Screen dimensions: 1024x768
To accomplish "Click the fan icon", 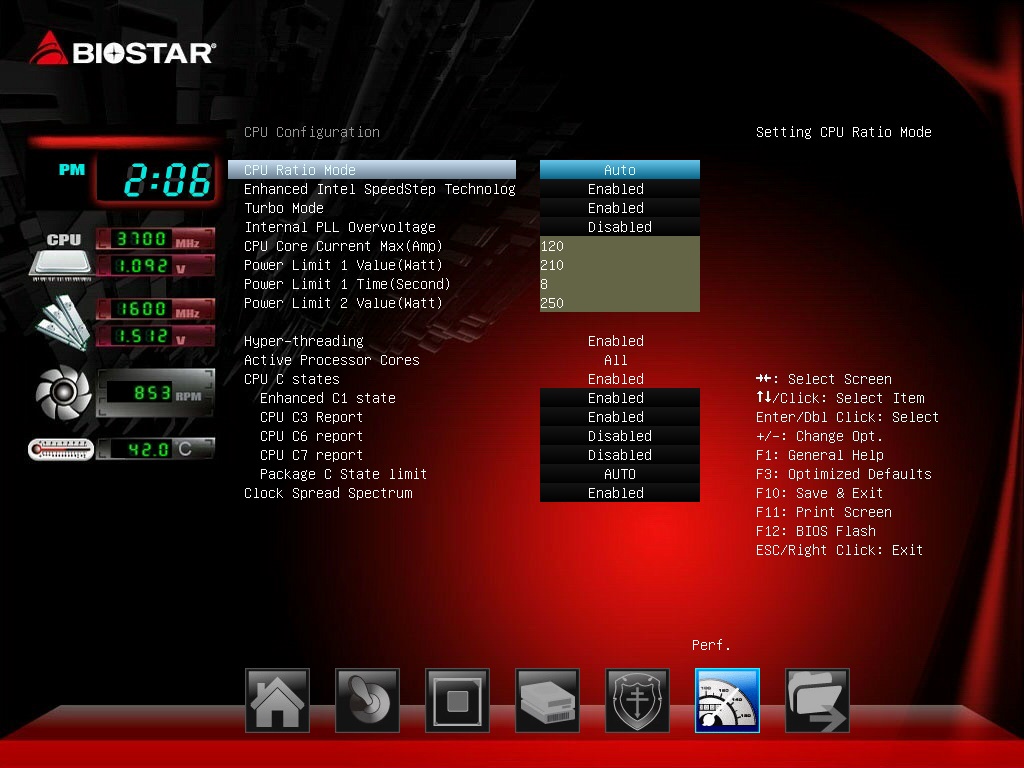I will [63, 392].
